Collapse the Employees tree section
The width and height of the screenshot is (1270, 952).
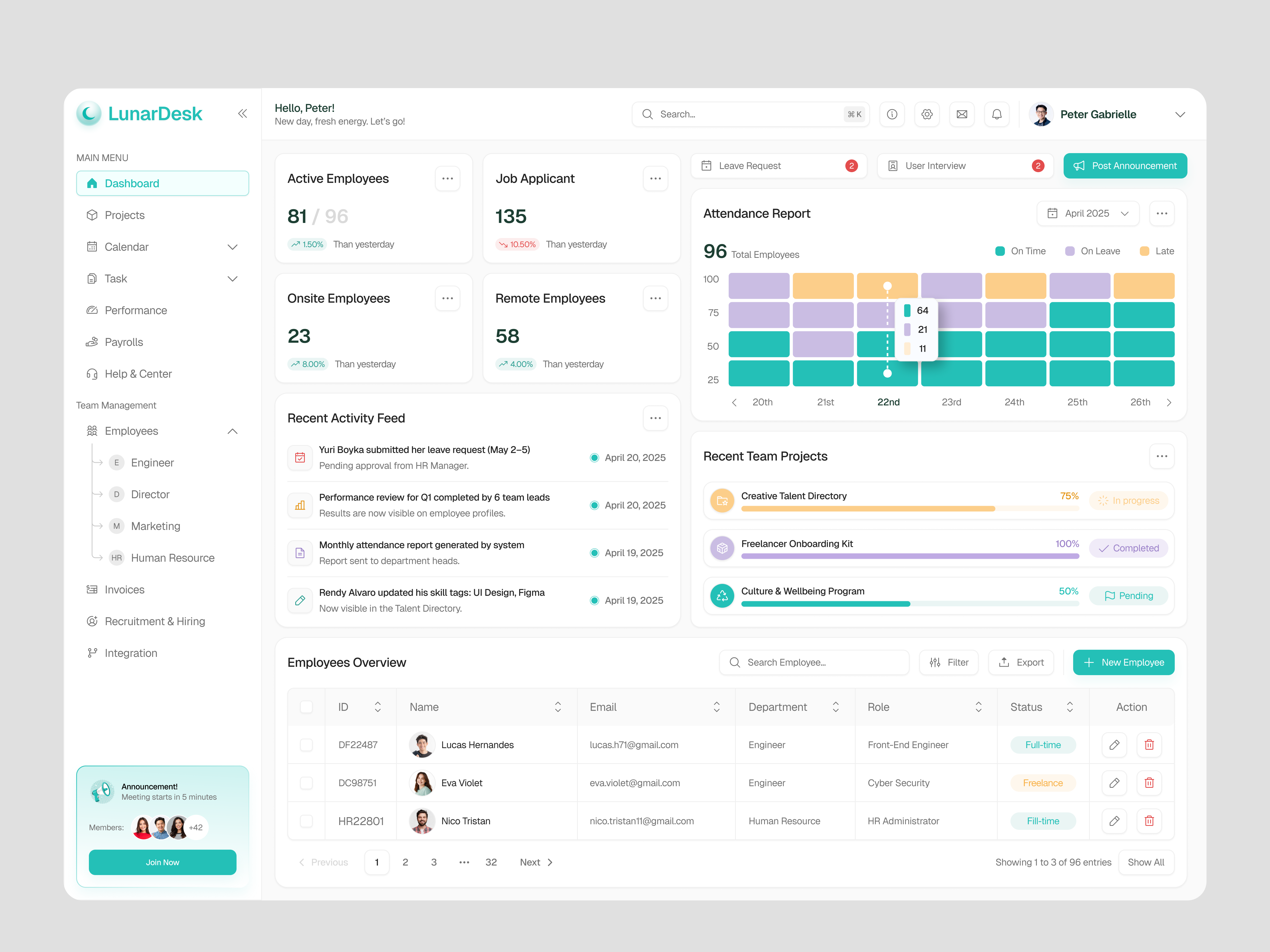233,431
